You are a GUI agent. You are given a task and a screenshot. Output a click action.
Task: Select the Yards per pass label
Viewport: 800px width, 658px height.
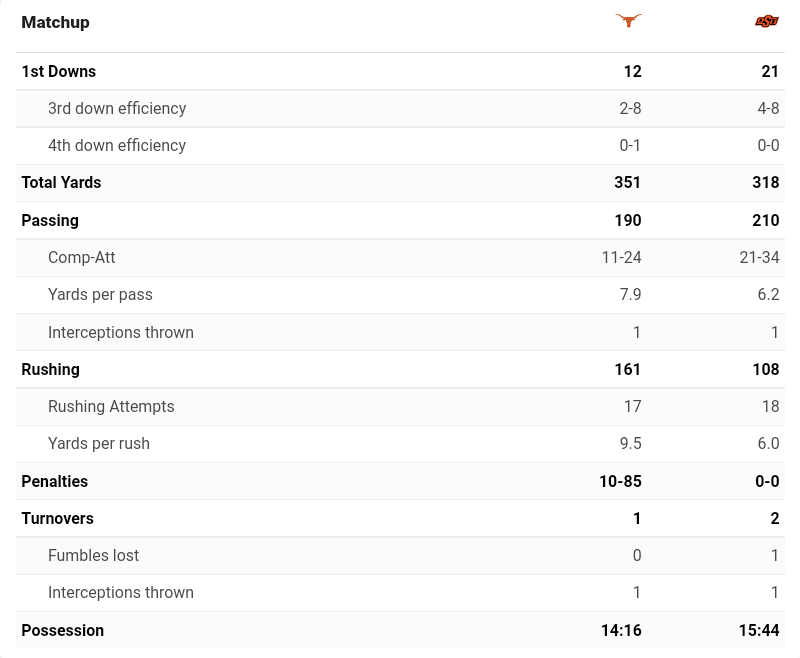click(x=100, y=294)
